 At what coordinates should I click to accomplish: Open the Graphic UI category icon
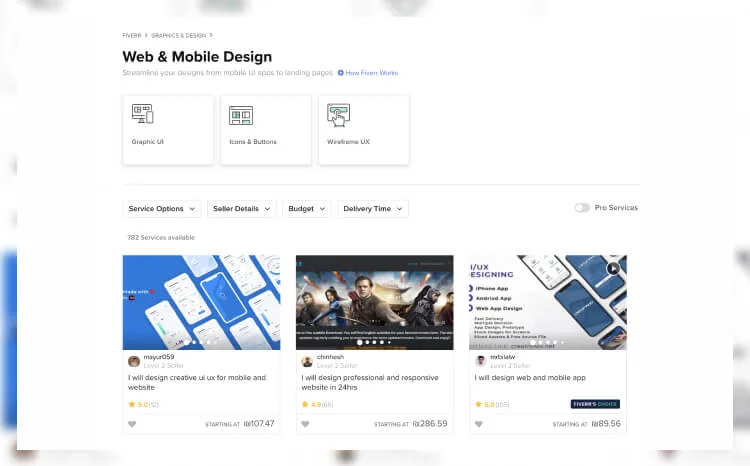143,114
